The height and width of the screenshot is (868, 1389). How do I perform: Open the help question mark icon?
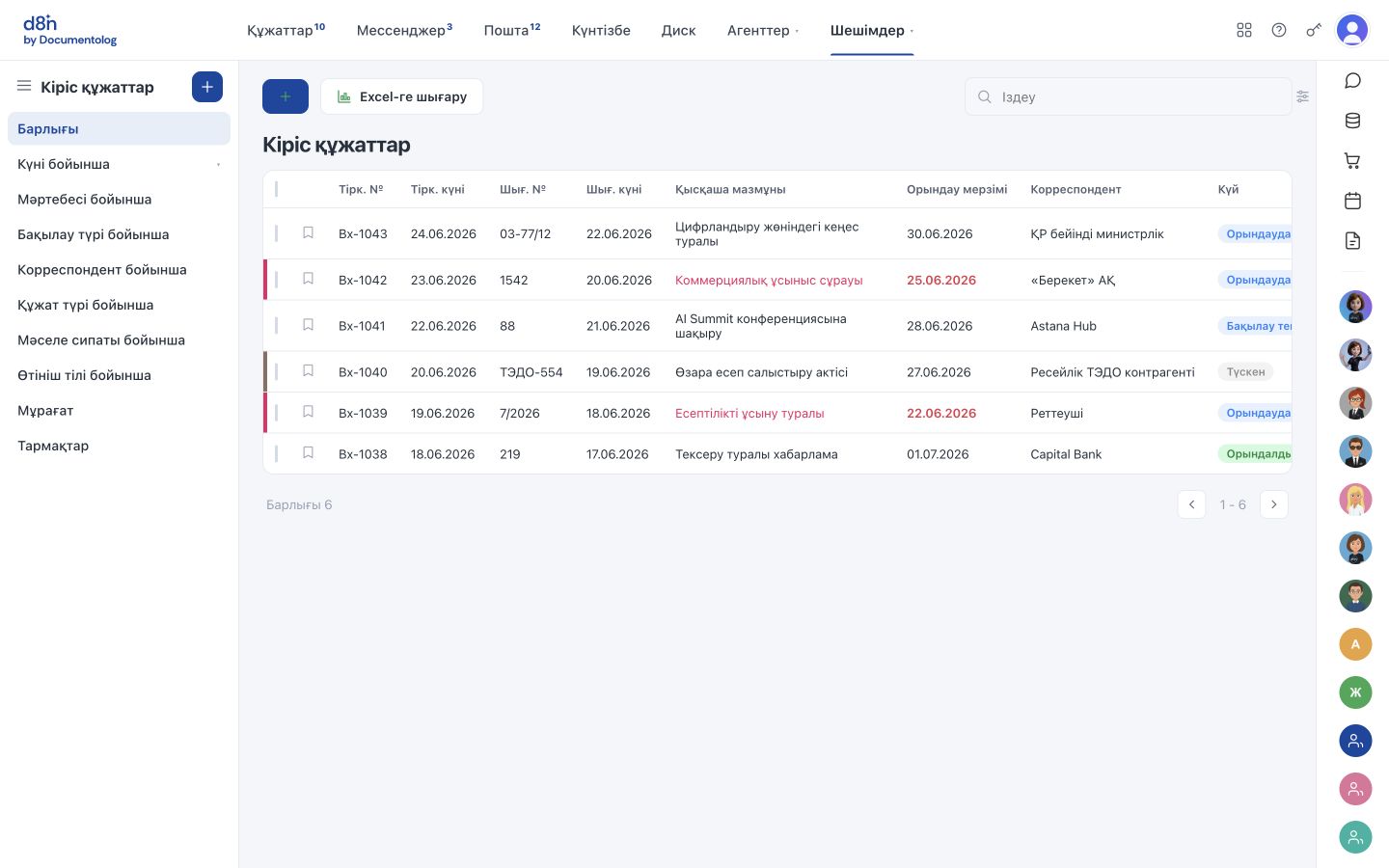coord(1279,30)
